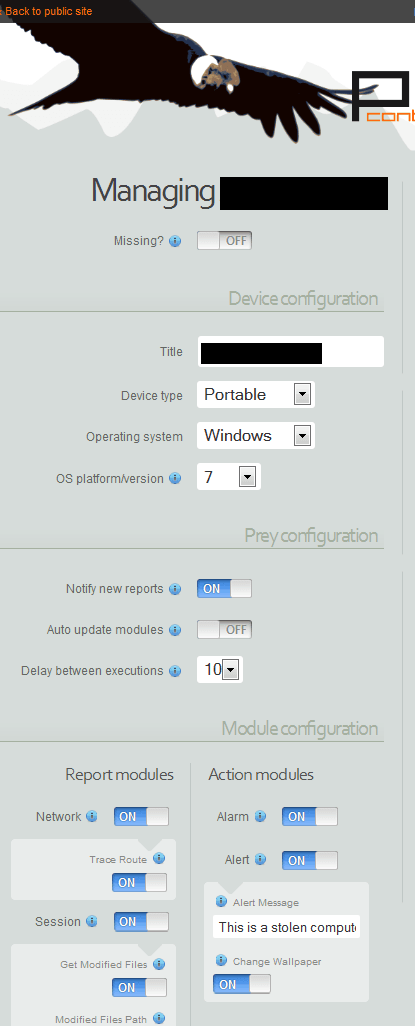Click info icon next to Notify new reports
Viewport: 415px width, 1026px height.
pos(175,589)
